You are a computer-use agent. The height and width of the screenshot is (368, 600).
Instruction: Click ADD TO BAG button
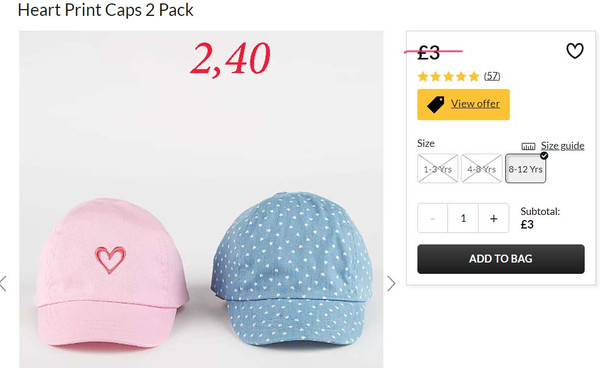coord(501,259)
